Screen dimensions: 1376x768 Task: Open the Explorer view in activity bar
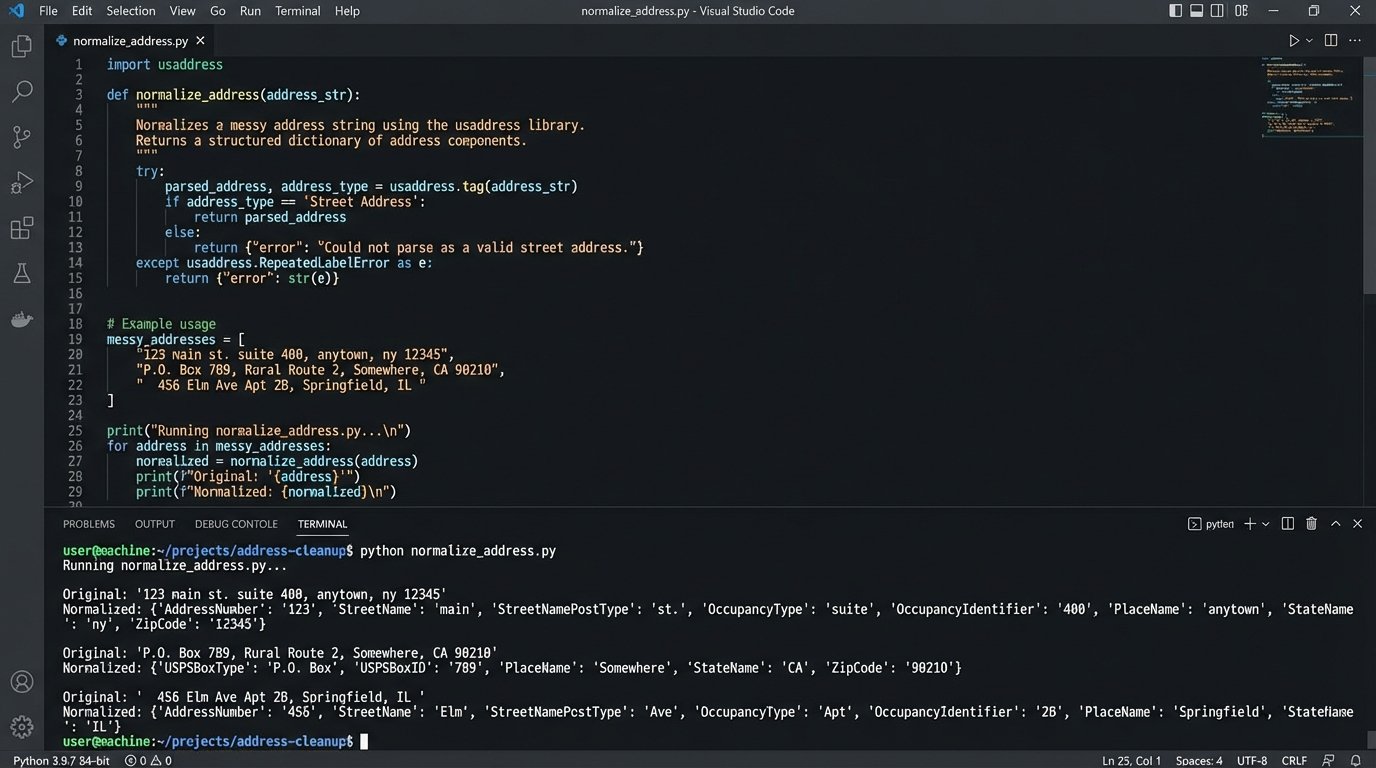tap(21, 46)
